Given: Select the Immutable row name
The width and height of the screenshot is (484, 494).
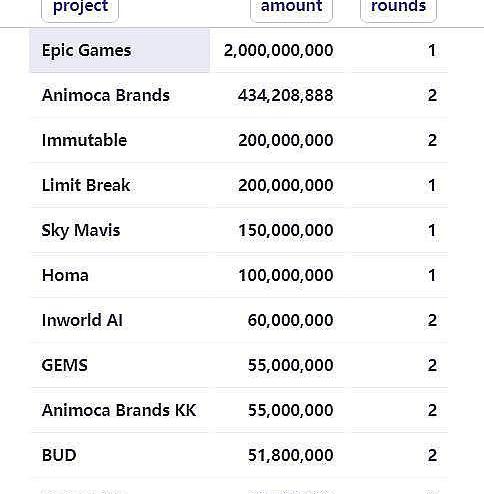Looking at the screenshot, I should pos(84,140).
